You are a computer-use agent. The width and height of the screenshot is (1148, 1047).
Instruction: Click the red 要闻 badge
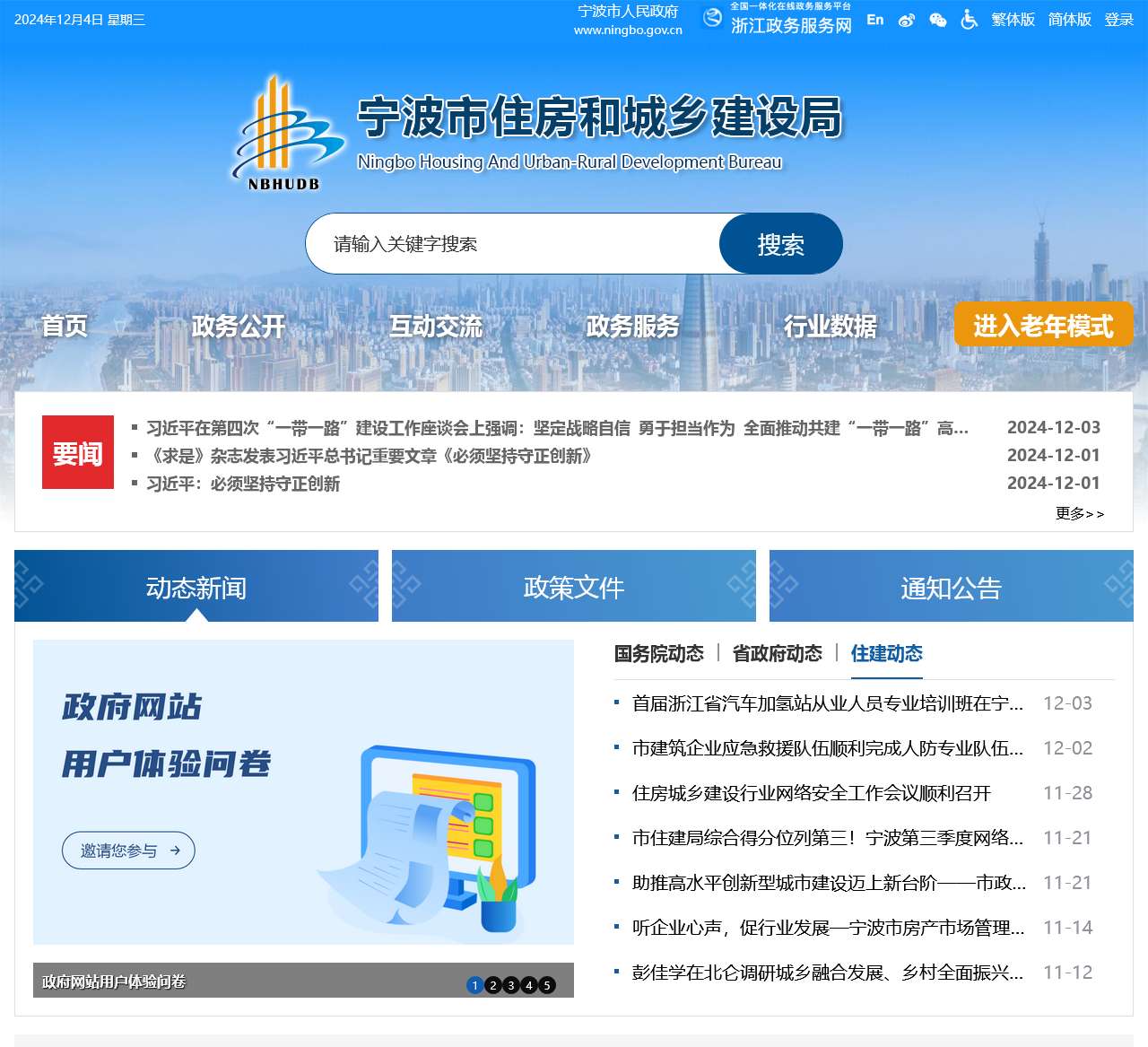point(78,452)
